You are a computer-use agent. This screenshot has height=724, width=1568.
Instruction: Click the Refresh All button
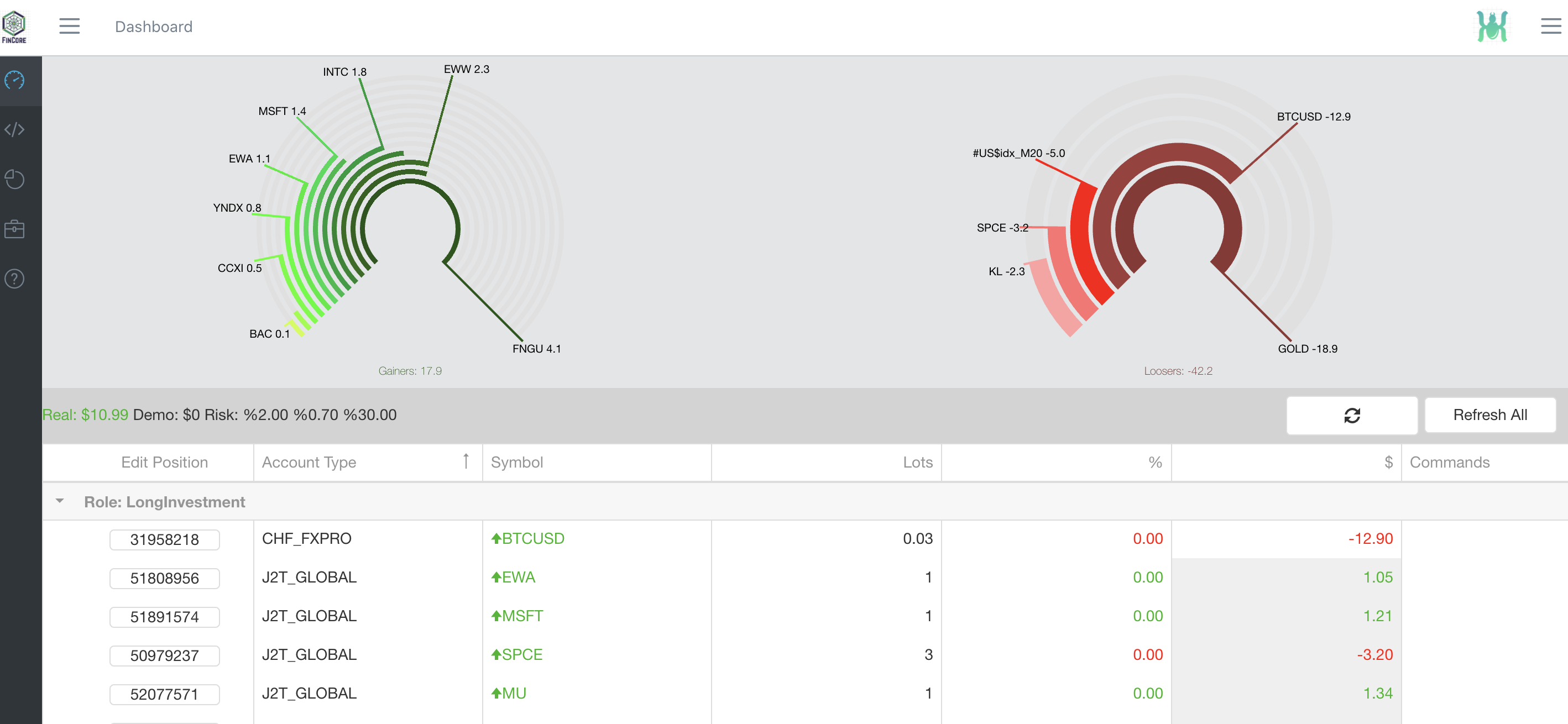(x=1489, y=415)
